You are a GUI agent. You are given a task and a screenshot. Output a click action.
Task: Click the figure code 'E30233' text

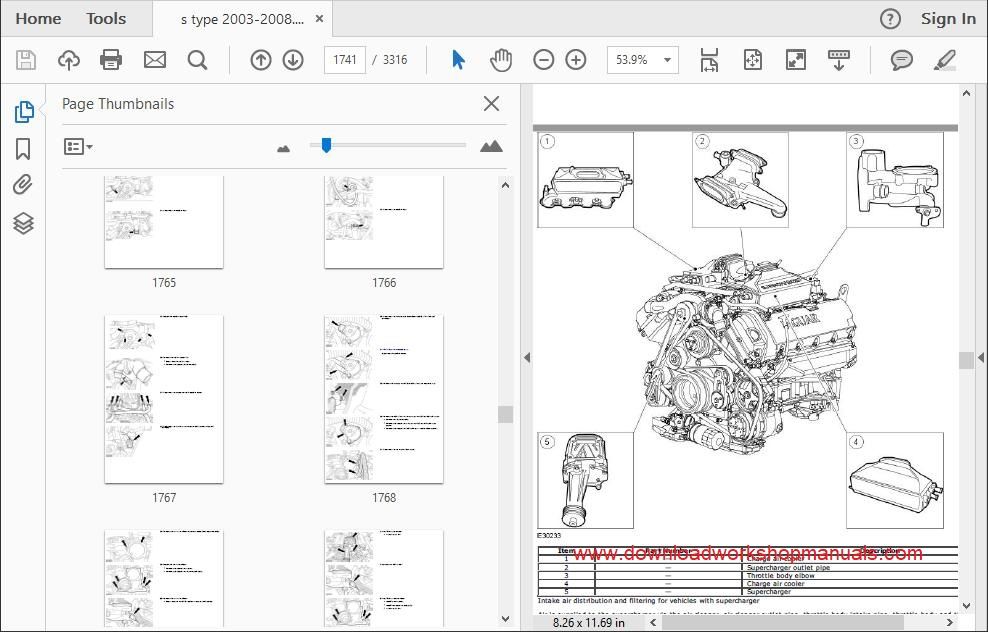click(x=549, y=536)
